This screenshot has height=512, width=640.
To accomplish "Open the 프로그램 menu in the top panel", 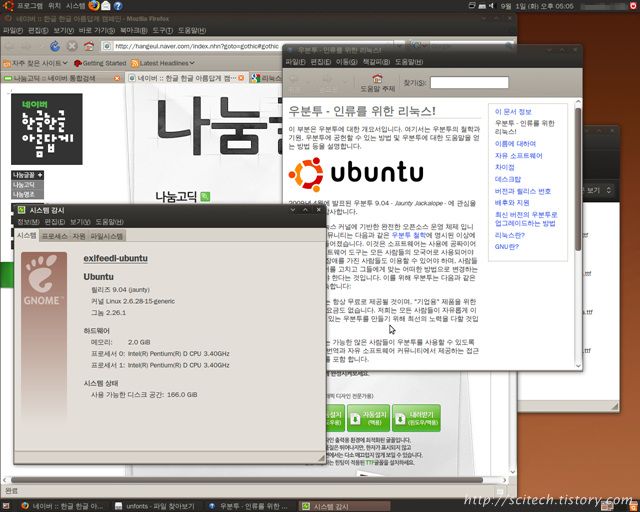I will [30, 6].
